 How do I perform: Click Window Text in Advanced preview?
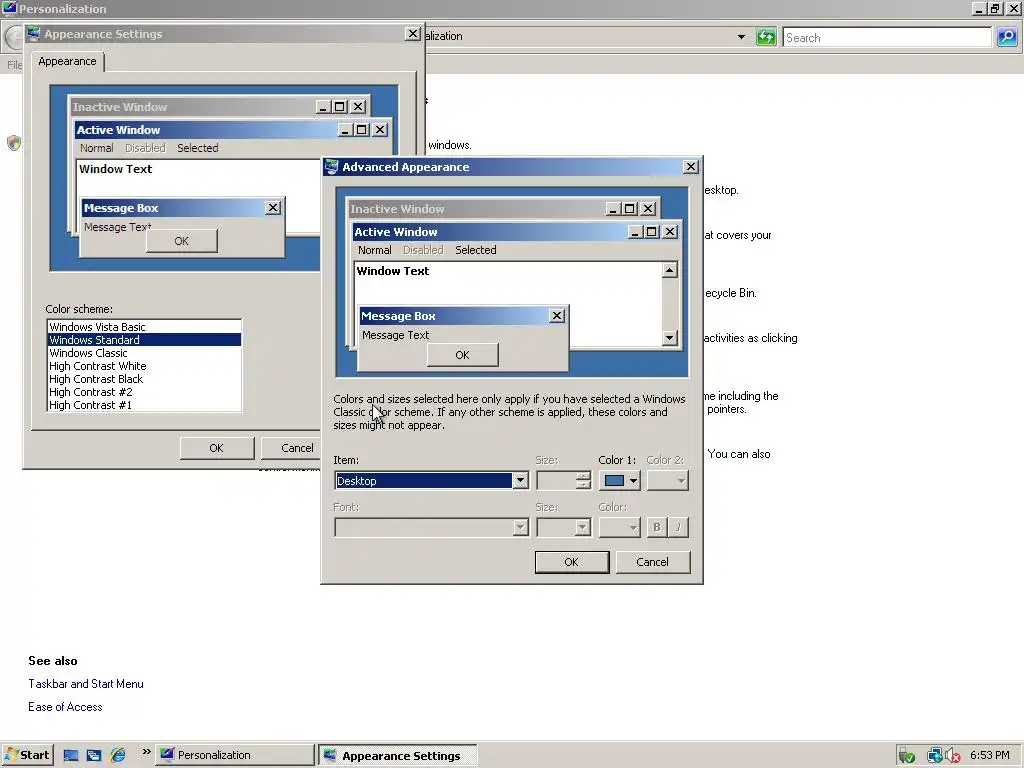pos(392,271)
